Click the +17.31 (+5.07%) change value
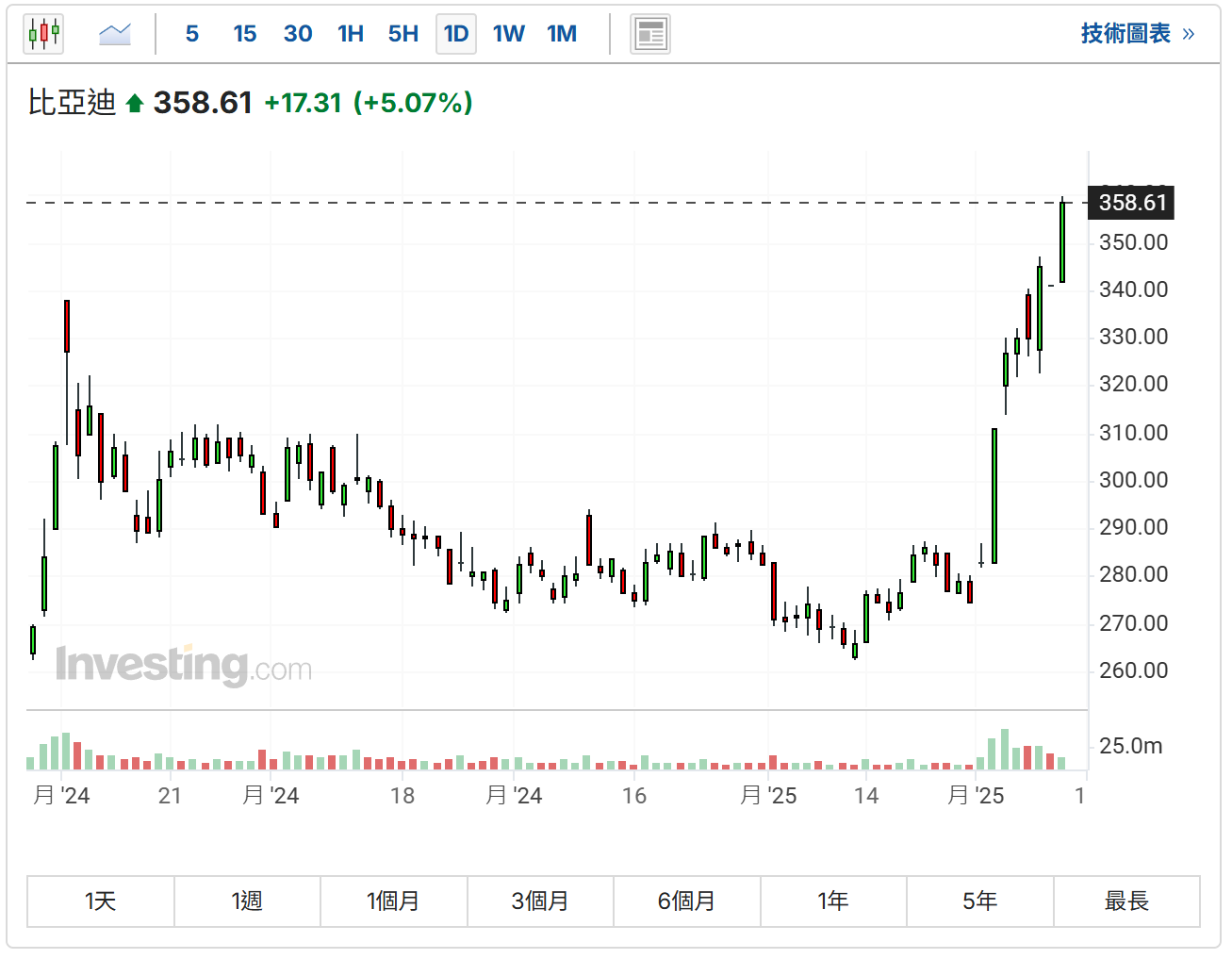 [369, 102]
